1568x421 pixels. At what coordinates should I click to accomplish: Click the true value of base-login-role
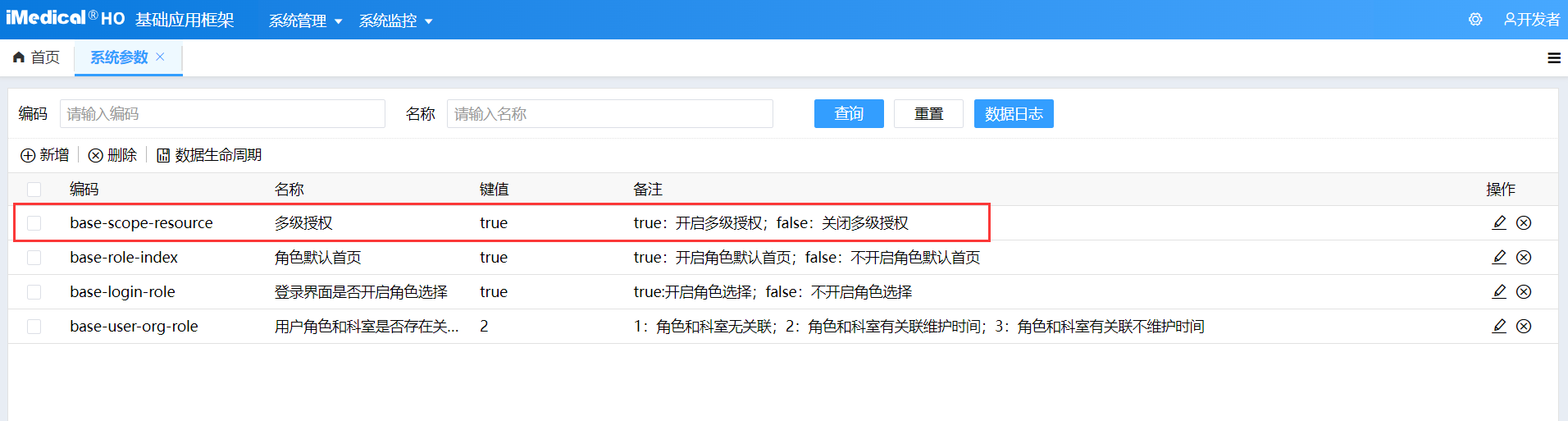[x=494, y=291]
